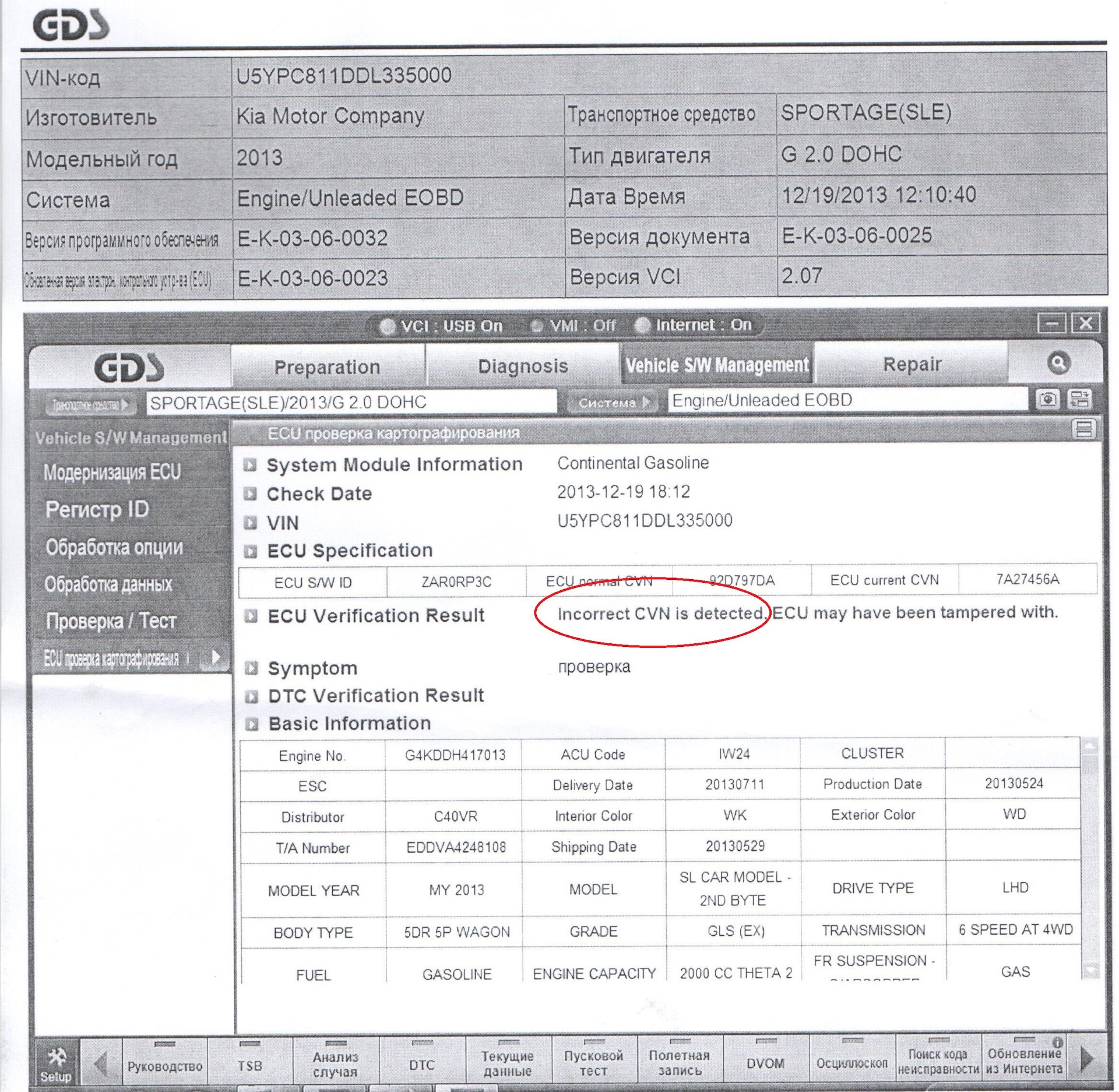Click the Symptom bullet icon
The height and width of the screenshot is (1092, 1119).
coord(251,668)
